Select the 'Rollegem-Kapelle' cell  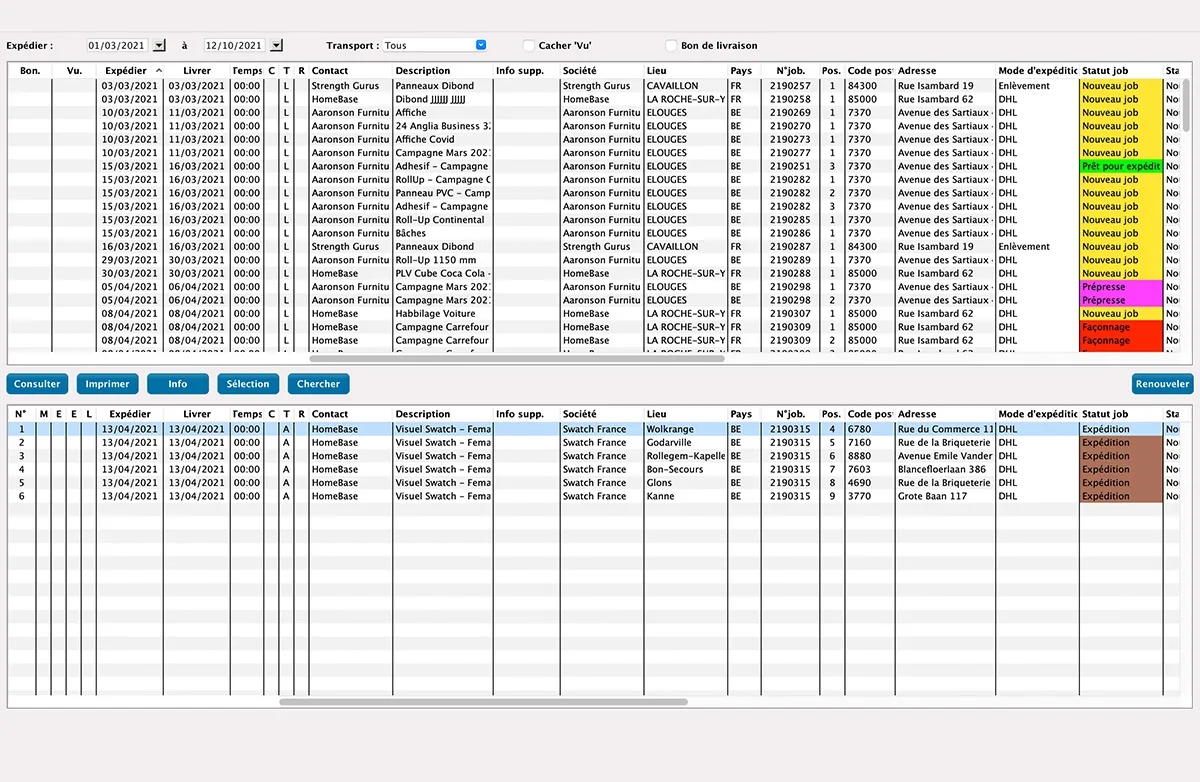pos(686,456)
